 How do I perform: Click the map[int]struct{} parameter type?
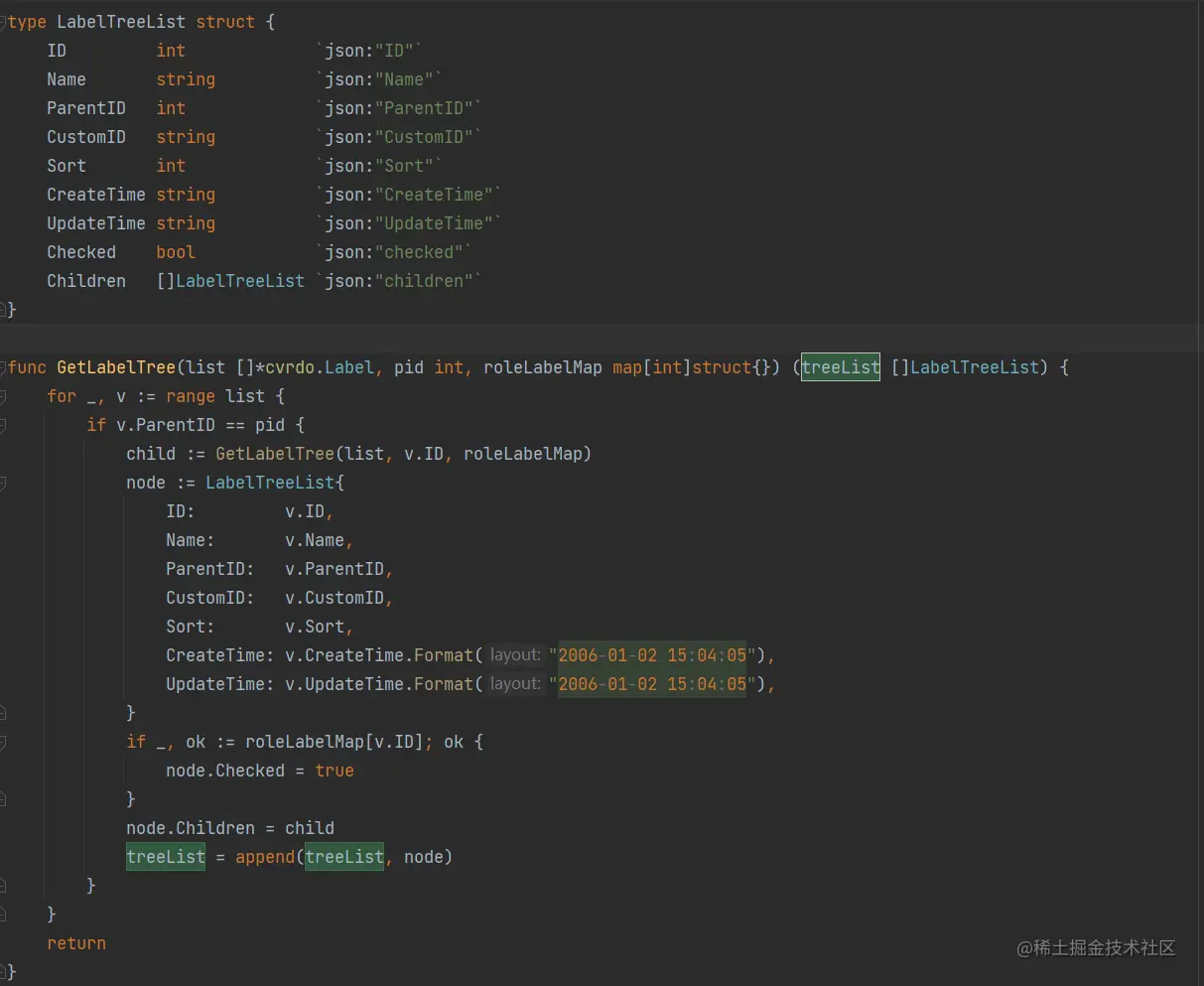(697, 367)
